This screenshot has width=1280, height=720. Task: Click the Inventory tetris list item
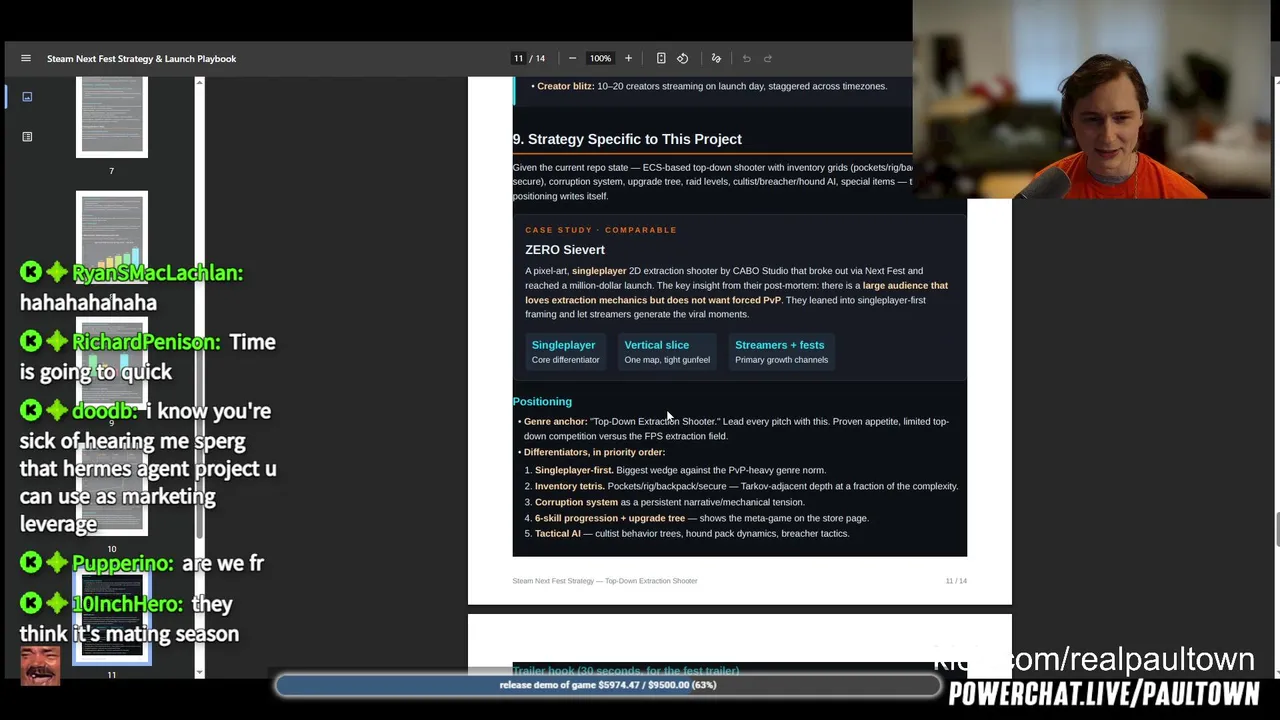[746, 486]
